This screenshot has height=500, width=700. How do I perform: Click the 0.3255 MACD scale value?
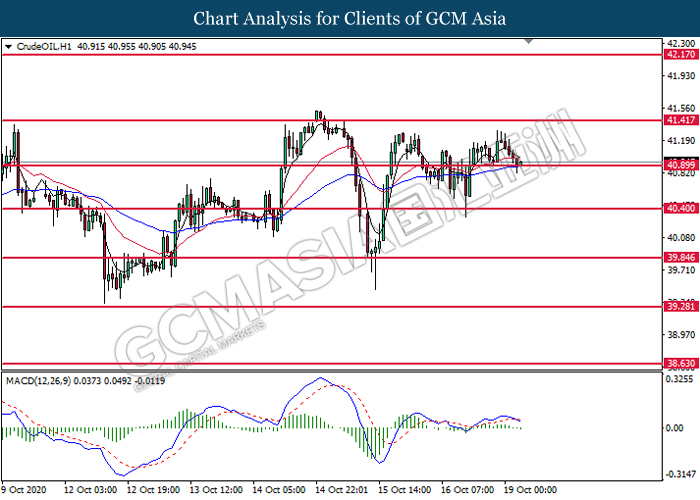coord(679,379)
